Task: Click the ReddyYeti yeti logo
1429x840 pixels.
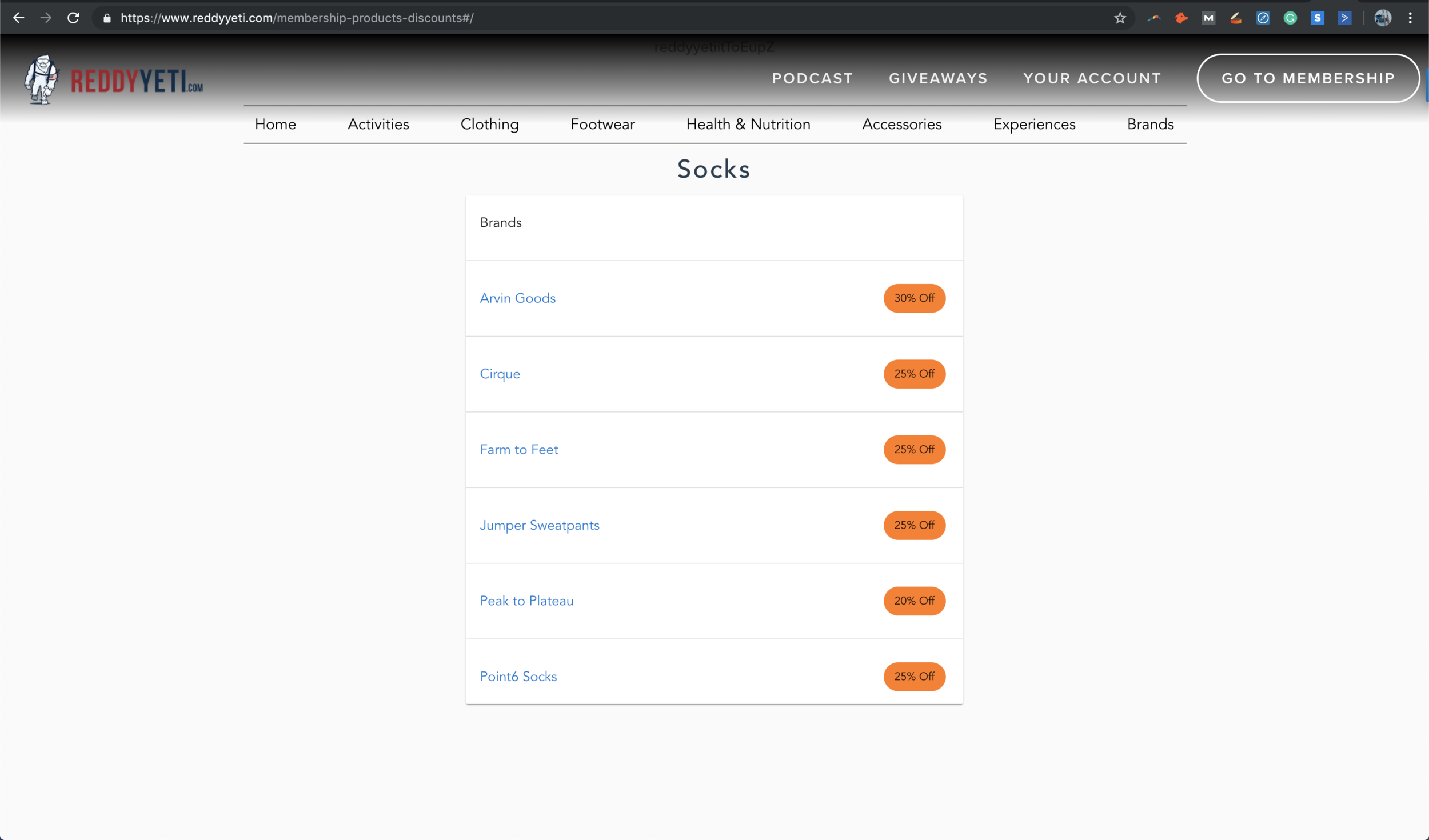Action: (42, 79)
